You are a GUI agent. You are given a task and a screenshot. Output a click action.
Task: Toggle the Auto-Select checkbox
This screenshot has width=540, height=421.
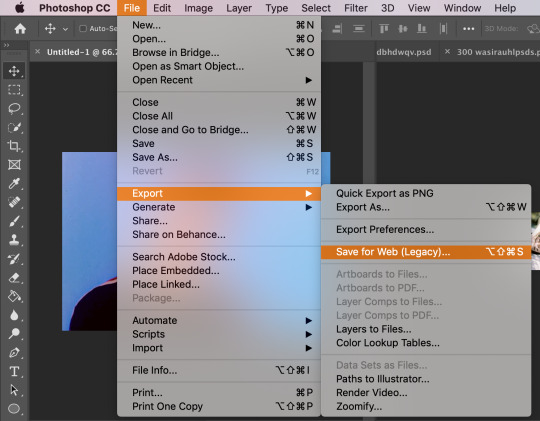83,29
